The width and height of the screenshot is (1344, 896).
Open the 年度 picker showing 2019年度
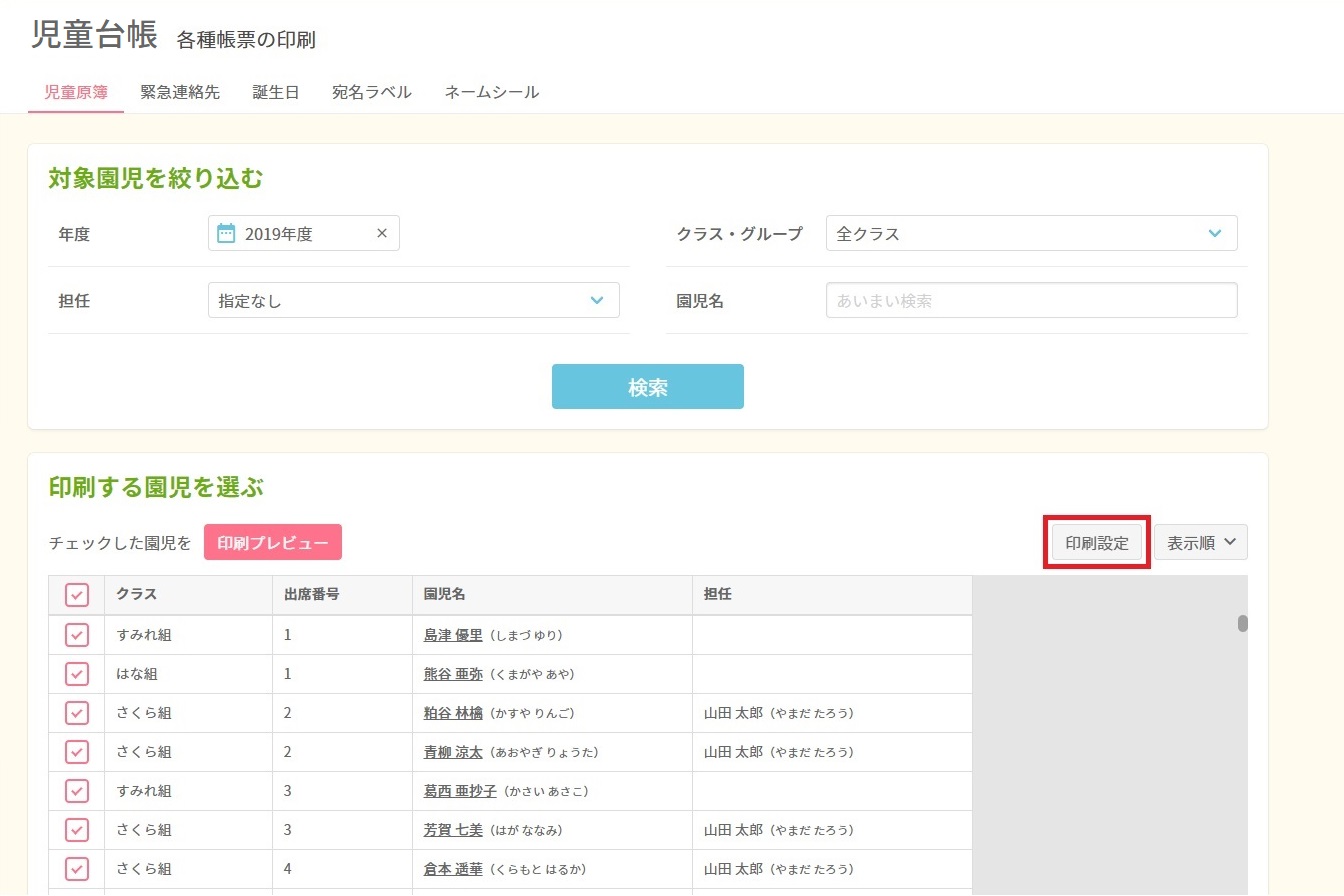(x=304, y=234)
